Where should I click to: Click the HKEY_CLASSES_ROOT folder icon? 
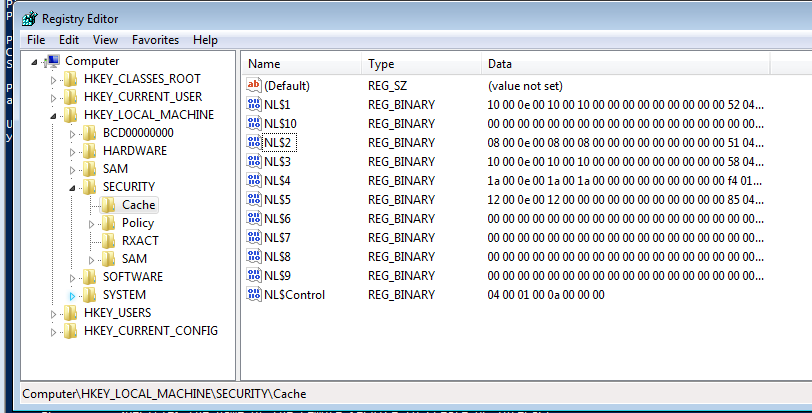pyautogui.click(x=70, y=79)
